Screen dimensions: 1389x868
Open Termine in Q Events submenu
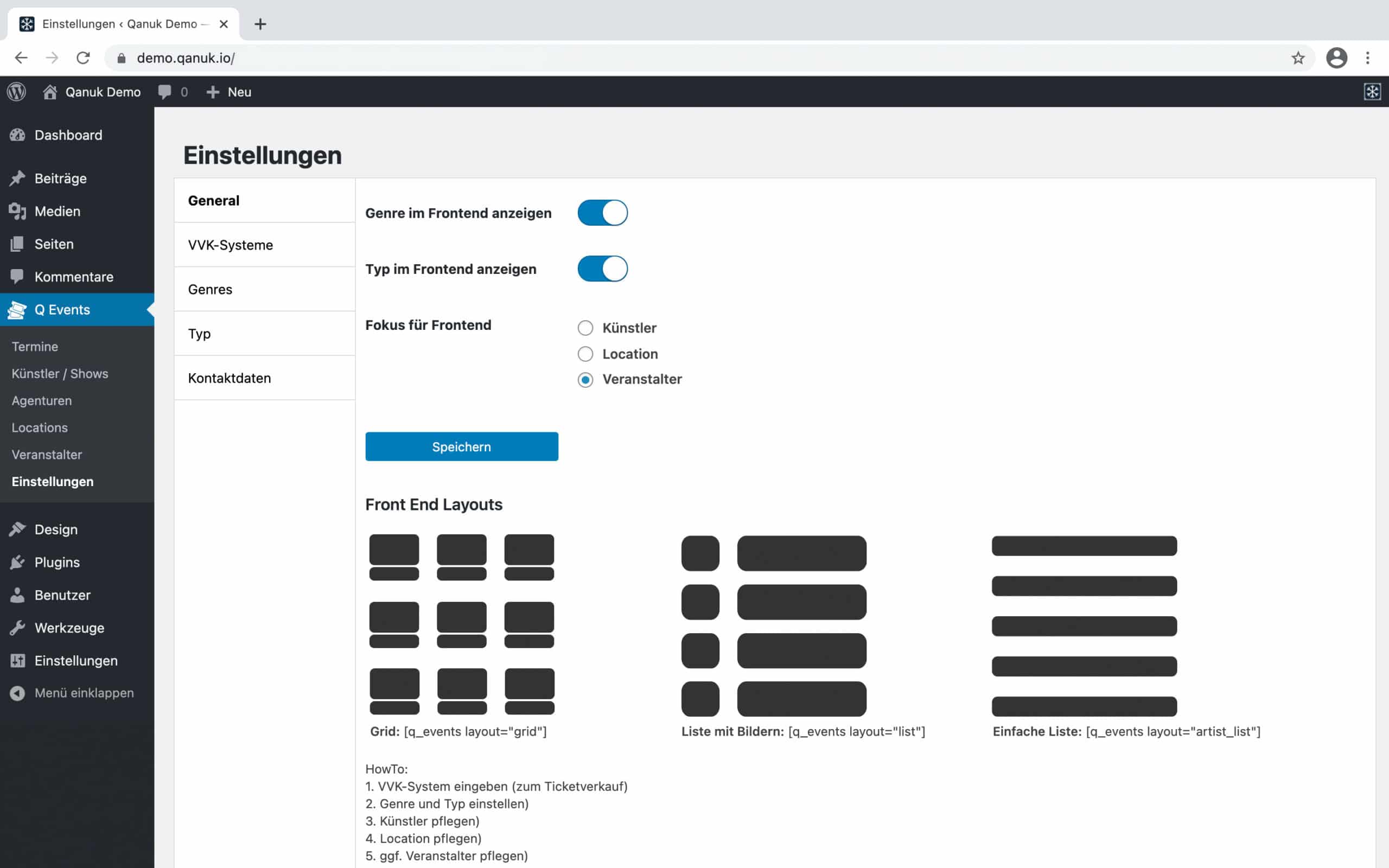pyautogui.click(x=35, y=347)
